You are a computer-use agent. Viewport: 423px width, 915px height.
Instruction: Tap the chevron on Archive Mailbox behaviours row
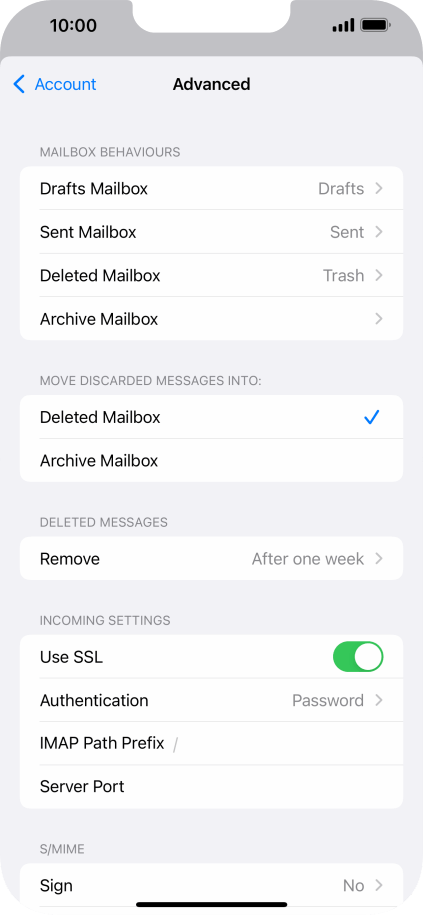379,319
